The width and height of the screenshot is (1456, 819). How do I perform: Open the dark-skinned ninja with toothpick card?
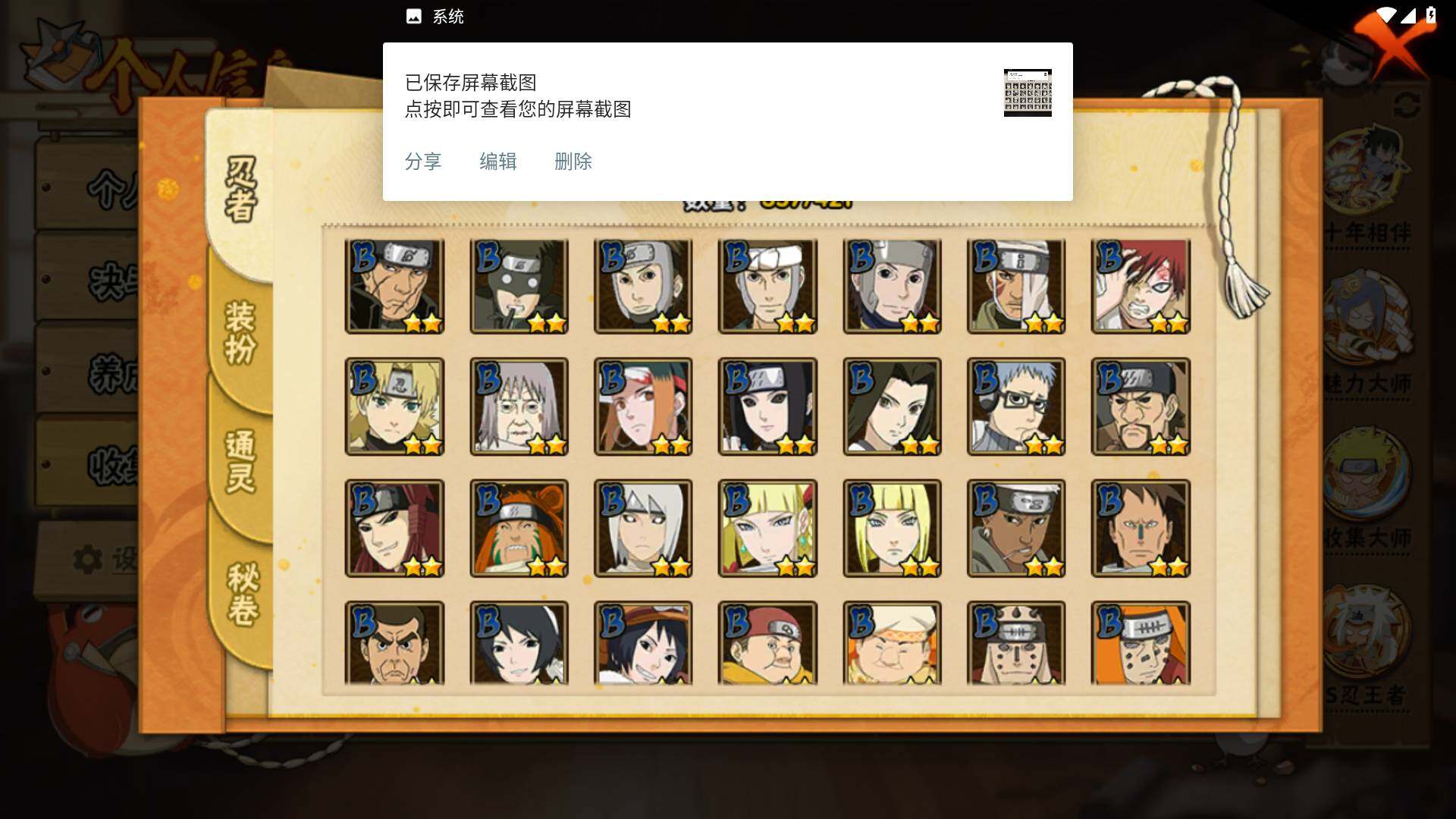(1016, 529)
